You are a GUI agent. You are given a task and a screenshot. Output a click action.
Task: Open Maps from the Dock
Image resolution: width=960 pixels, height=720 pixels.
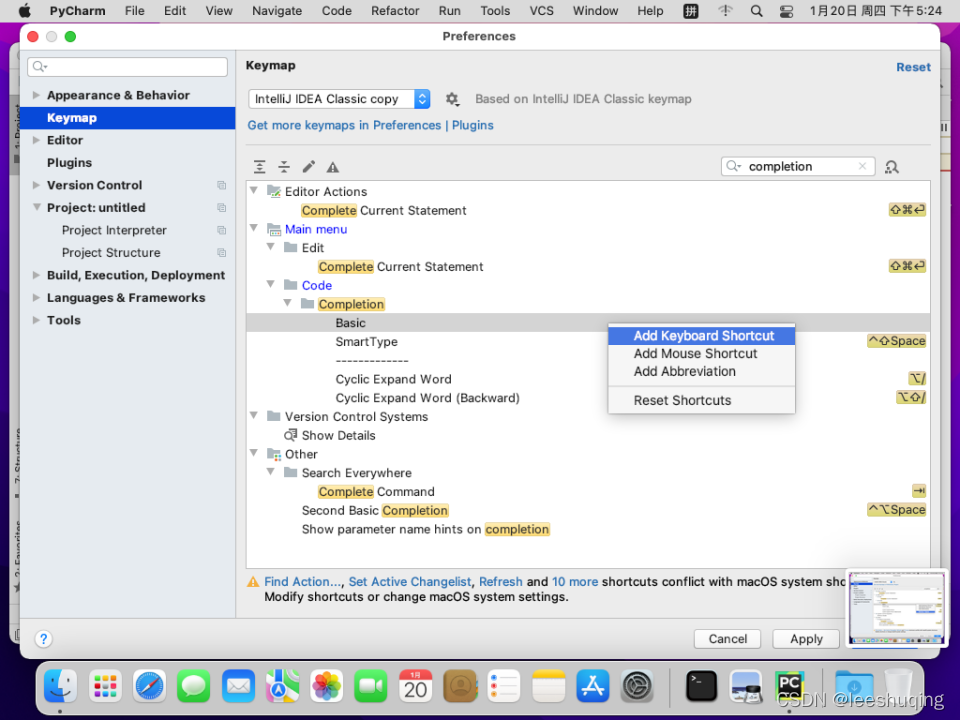click(x=282, y=685)
